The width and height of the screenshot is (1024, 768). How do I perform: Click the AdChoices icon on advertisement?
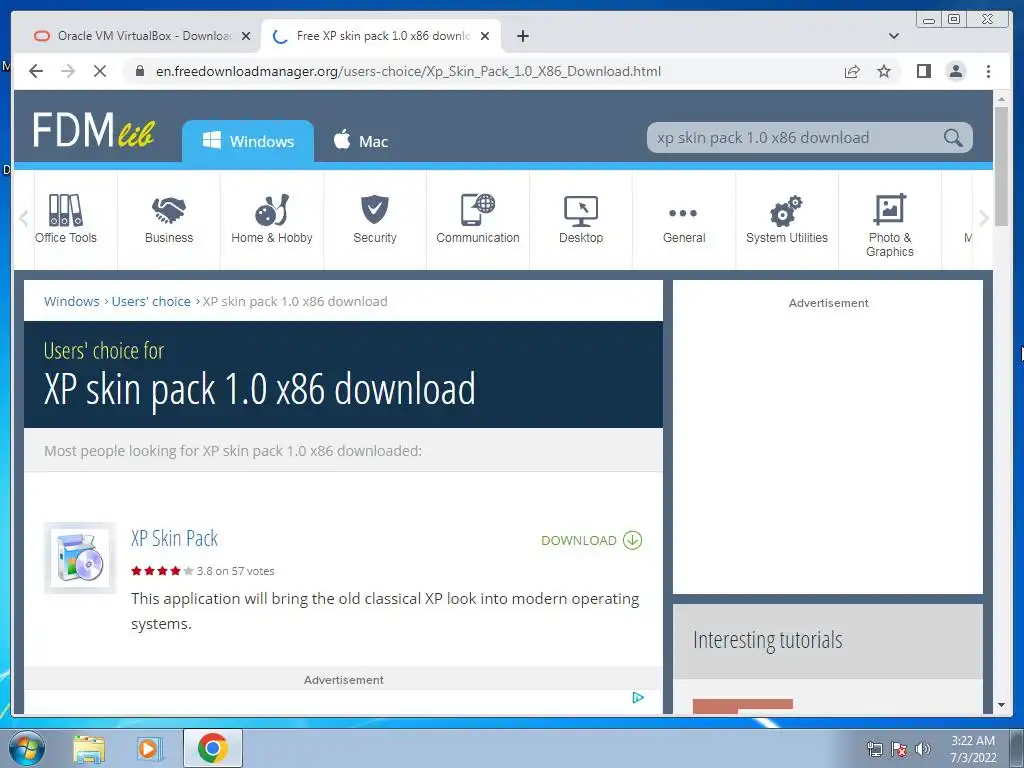click(638, 697)
